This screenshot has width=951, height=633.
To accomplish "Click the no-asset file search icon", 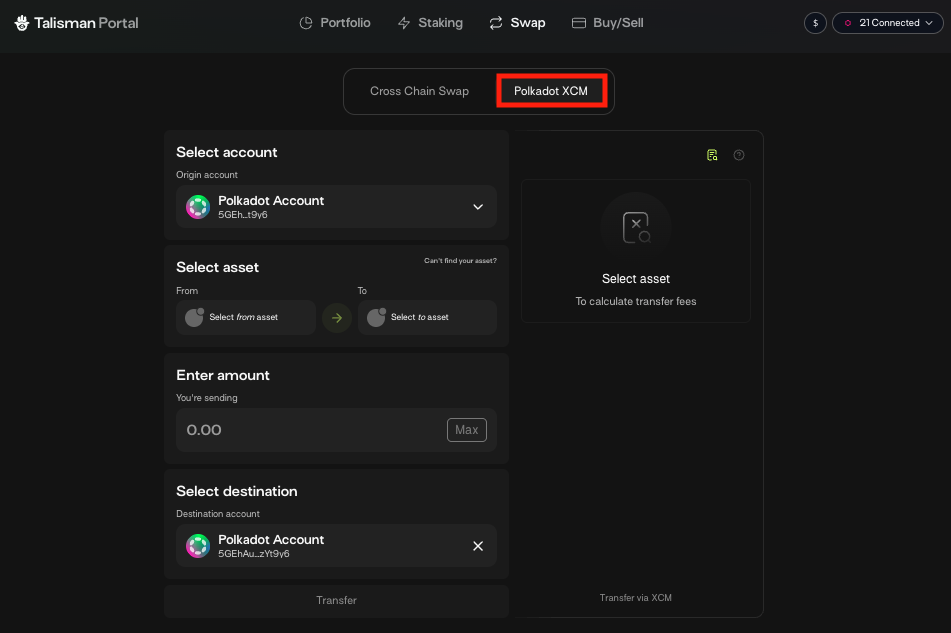I will click(636, 227).
